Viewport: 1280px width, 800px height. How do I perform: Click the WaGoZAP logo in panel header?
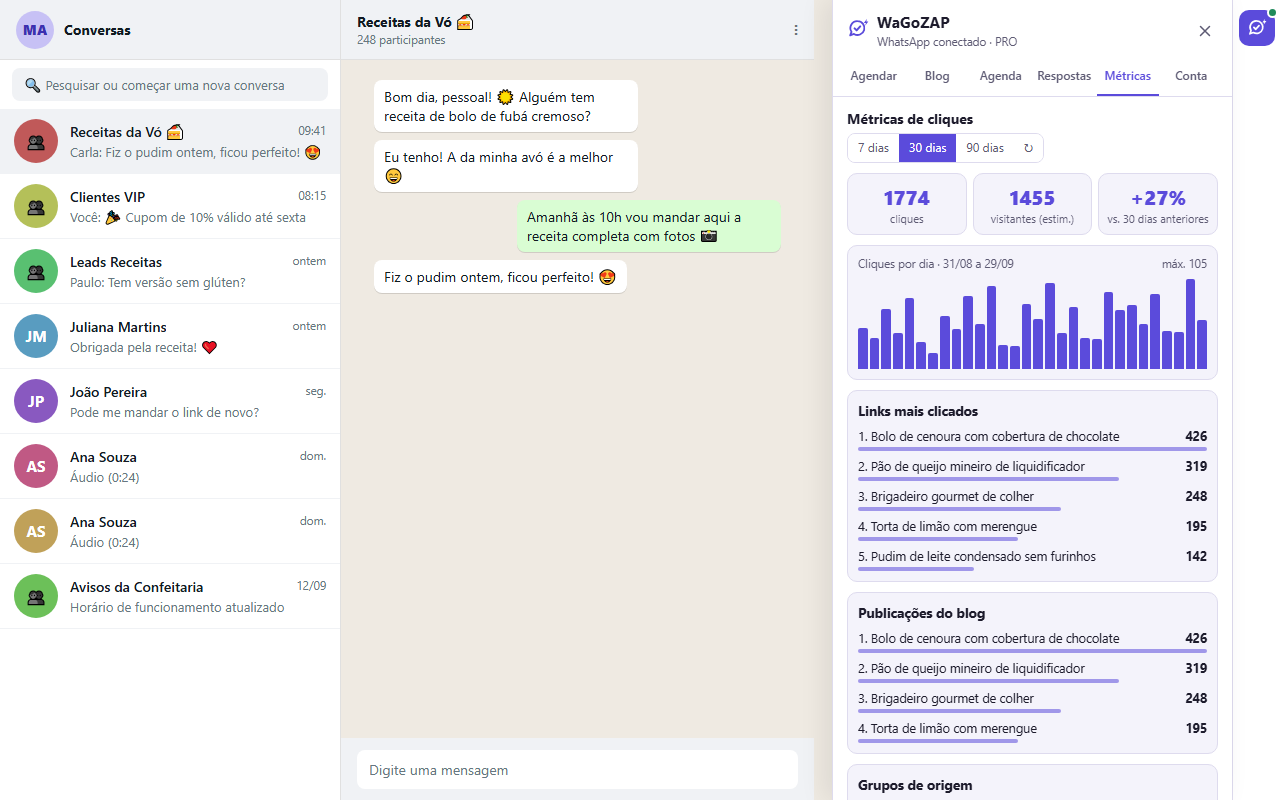858,29
